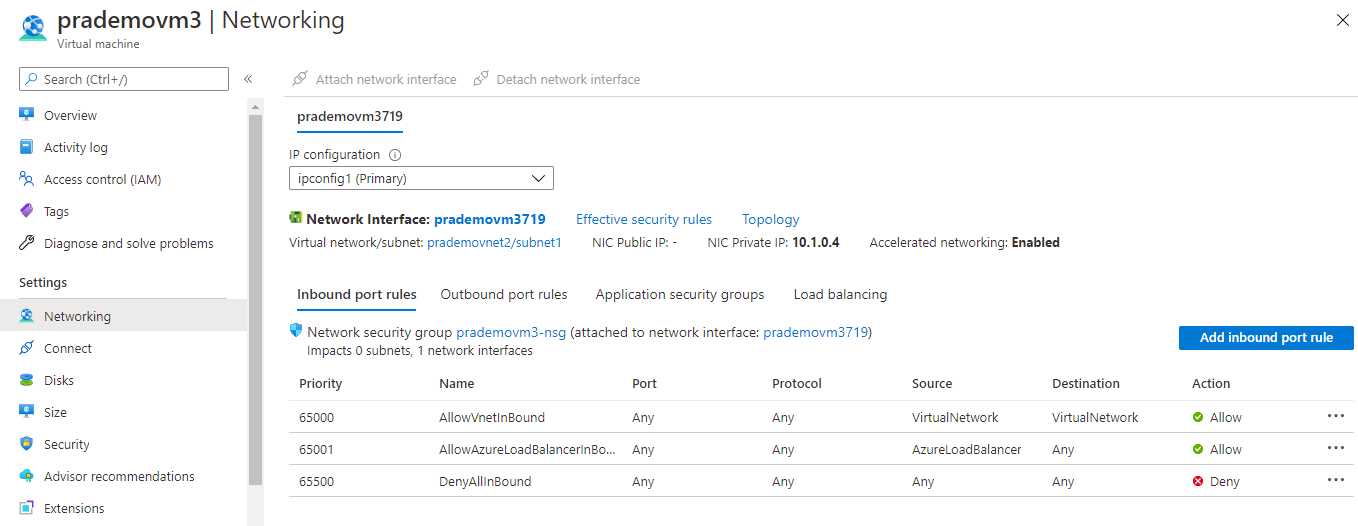
Task: Click the Extensions icon in sidebar
Action: tap(27, 508)
